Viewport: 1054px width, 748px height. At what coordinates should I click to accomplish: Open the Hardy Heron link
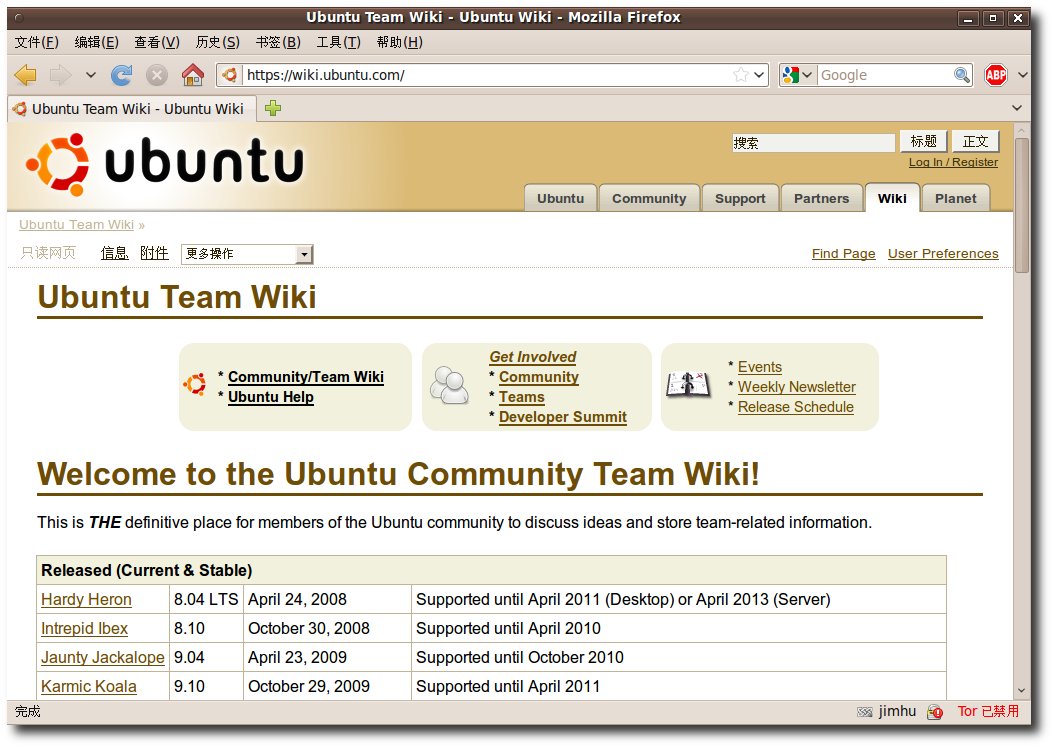86,599
